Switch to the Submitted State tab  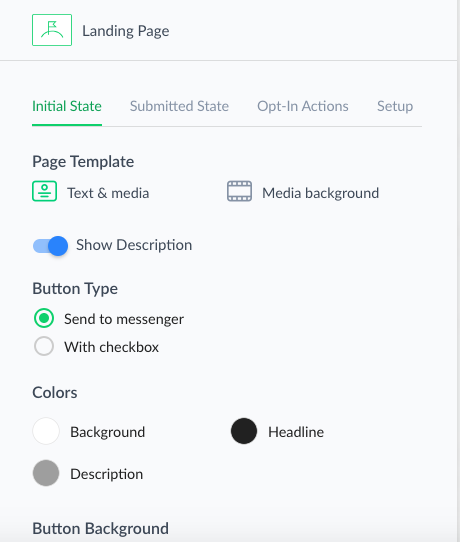point(179,106)
